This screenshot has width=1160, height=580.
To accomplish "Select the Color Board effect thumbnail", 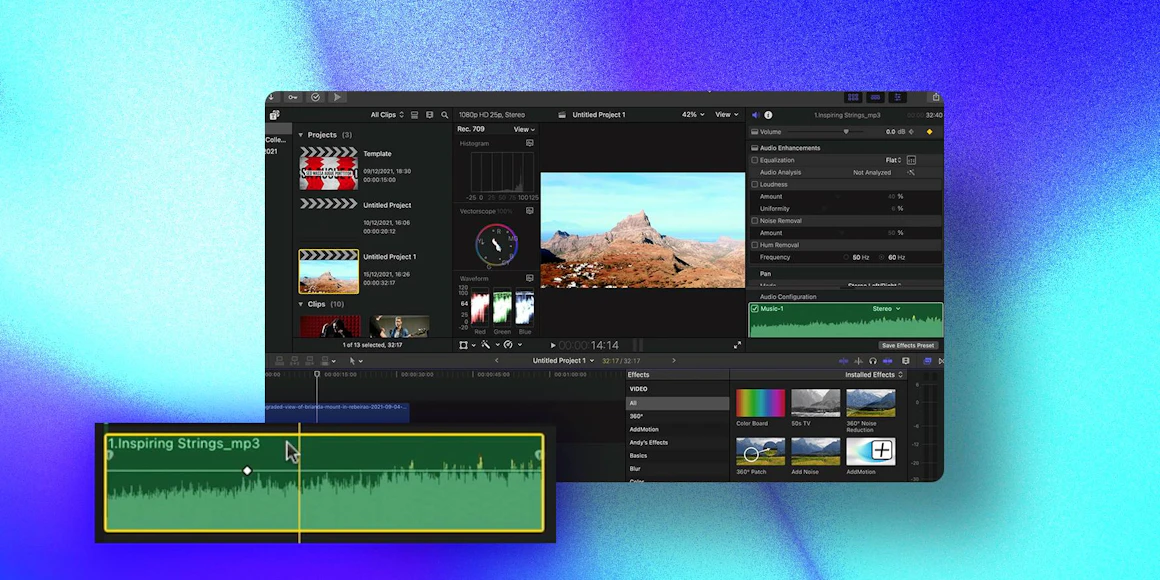I will point(760,403).
